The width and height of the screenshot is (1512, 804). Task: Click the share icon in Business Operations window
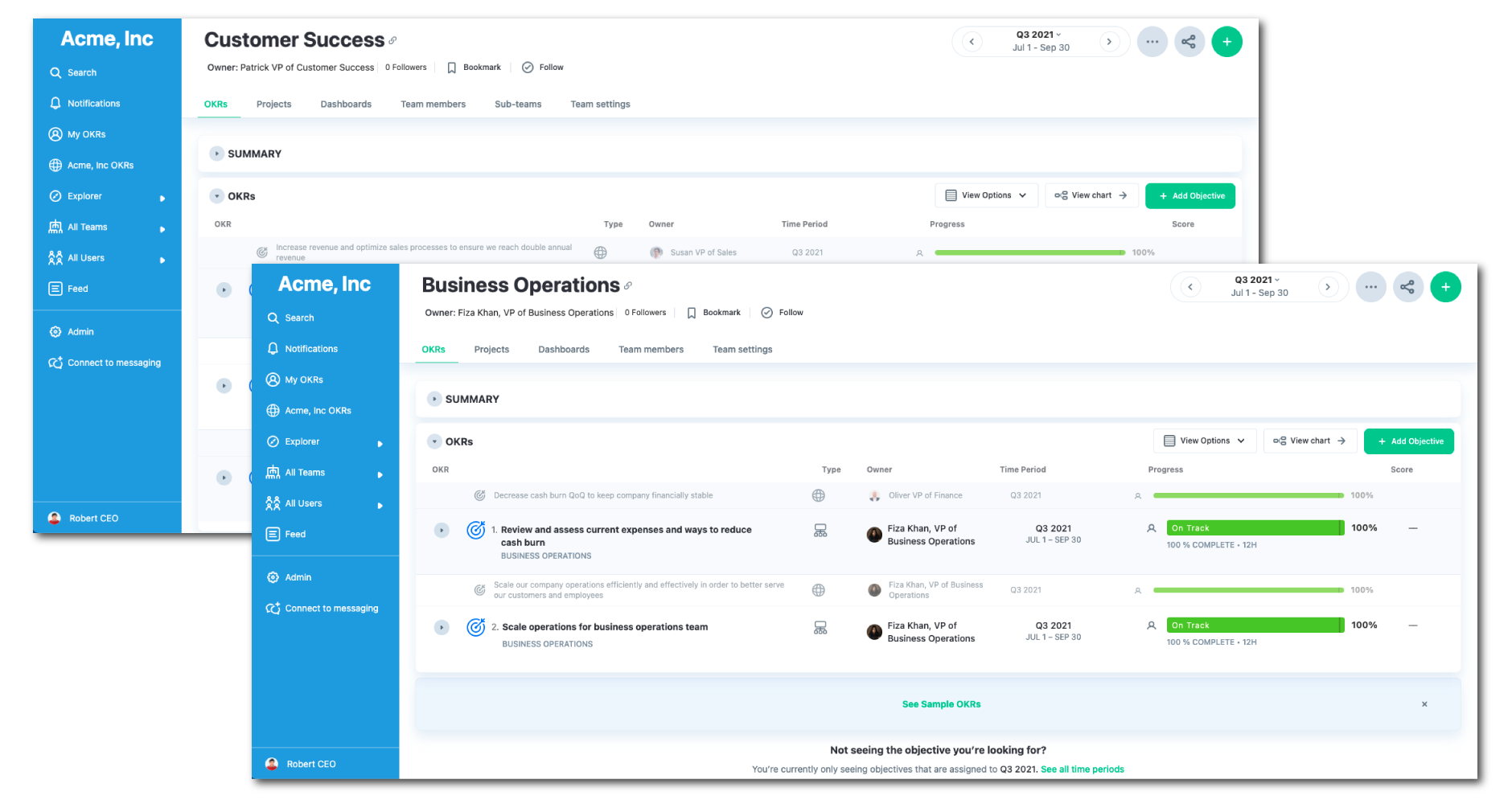tap(1407, 287)
